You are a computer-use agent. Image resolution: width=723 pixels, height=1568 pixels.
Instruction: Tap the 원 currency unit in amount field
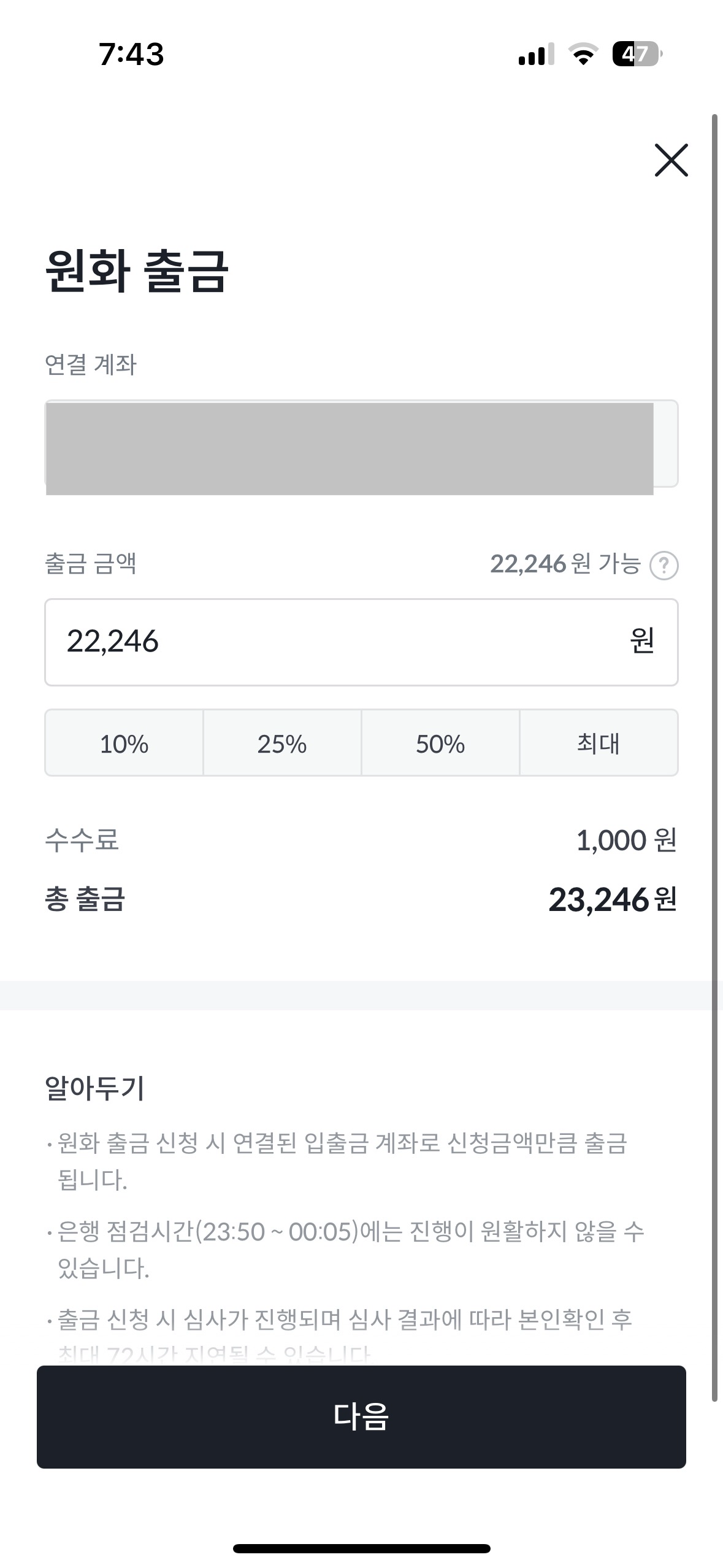coord(642,641)
